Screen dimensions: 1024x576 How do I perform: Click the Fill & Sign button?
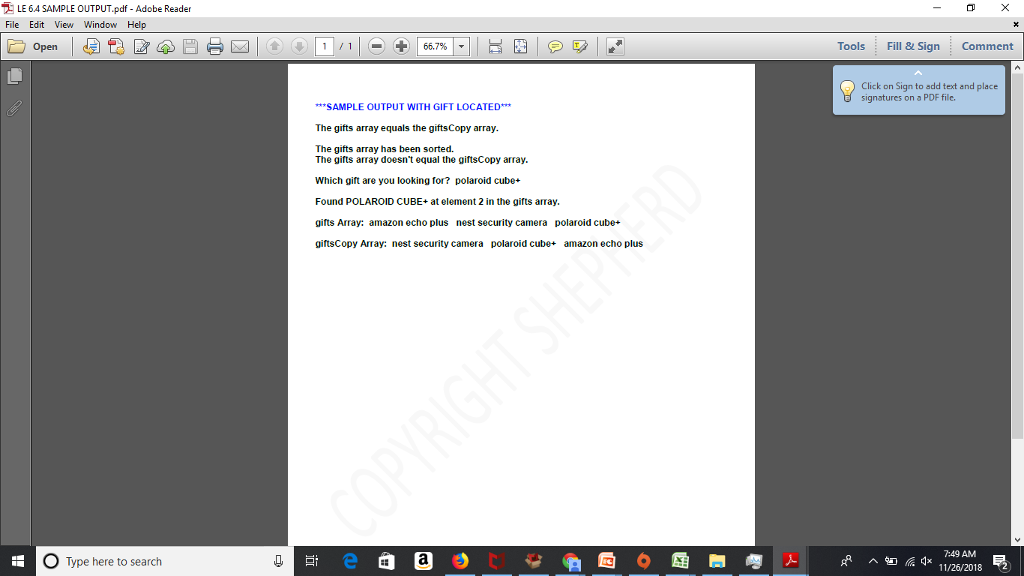tap(913, 45)
